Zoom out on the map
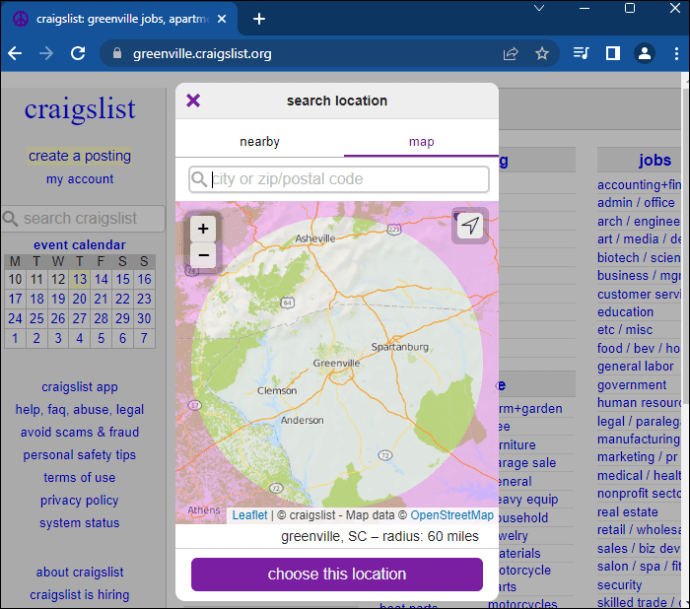 203,255
